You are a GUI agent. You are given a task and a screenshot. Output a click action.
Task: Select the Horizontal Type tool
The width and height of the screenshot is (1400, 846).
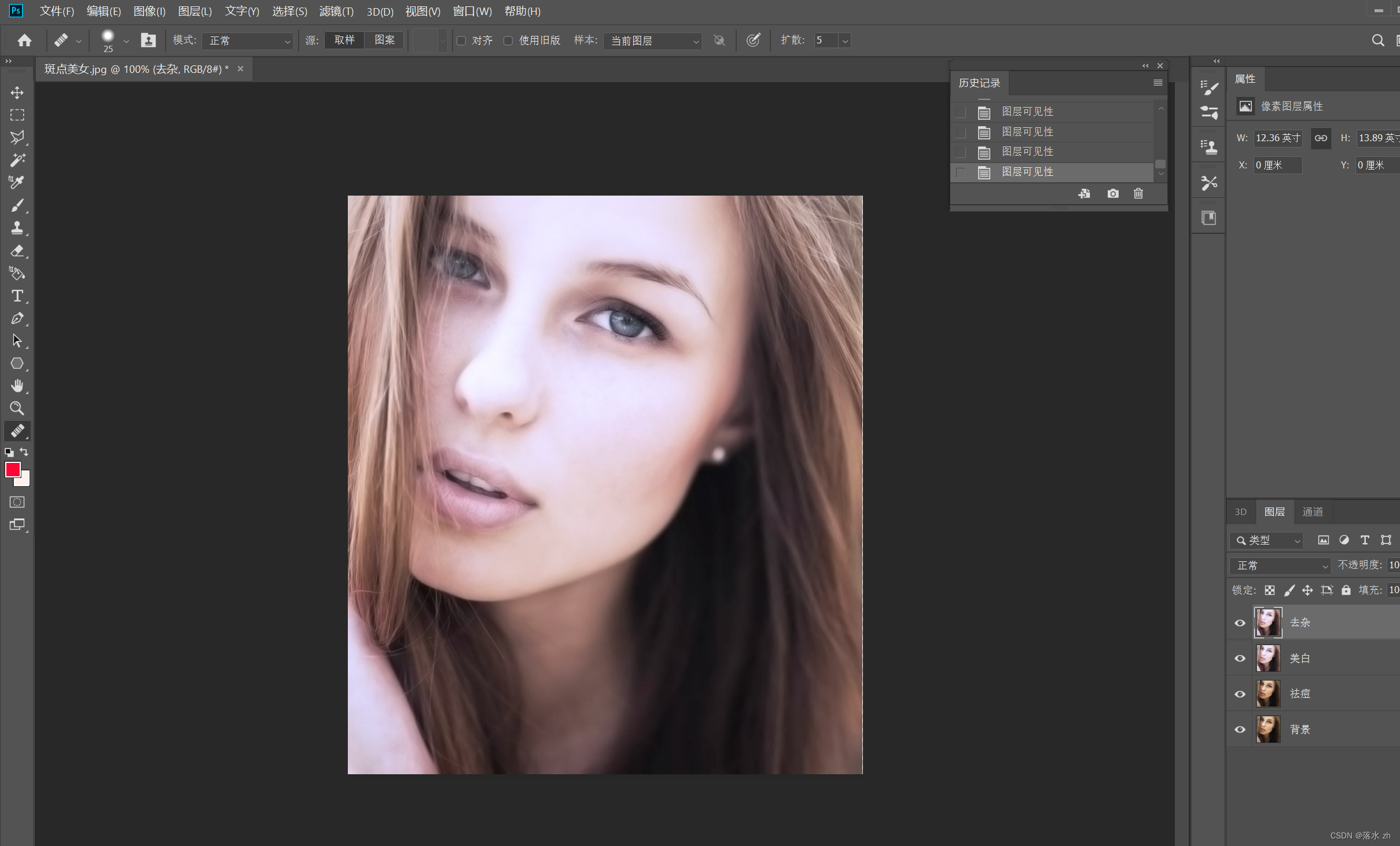tap(17, 296)
